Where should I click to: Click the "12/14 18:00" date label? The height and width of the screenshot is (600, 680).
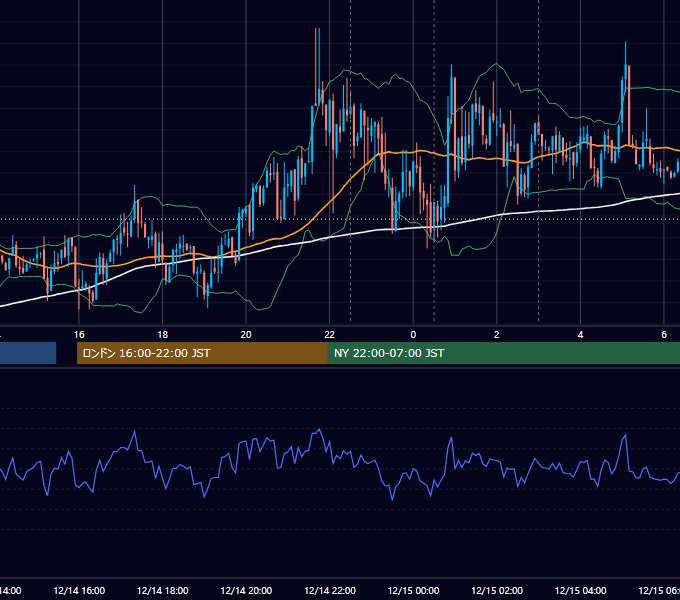[x=163, y=591]
